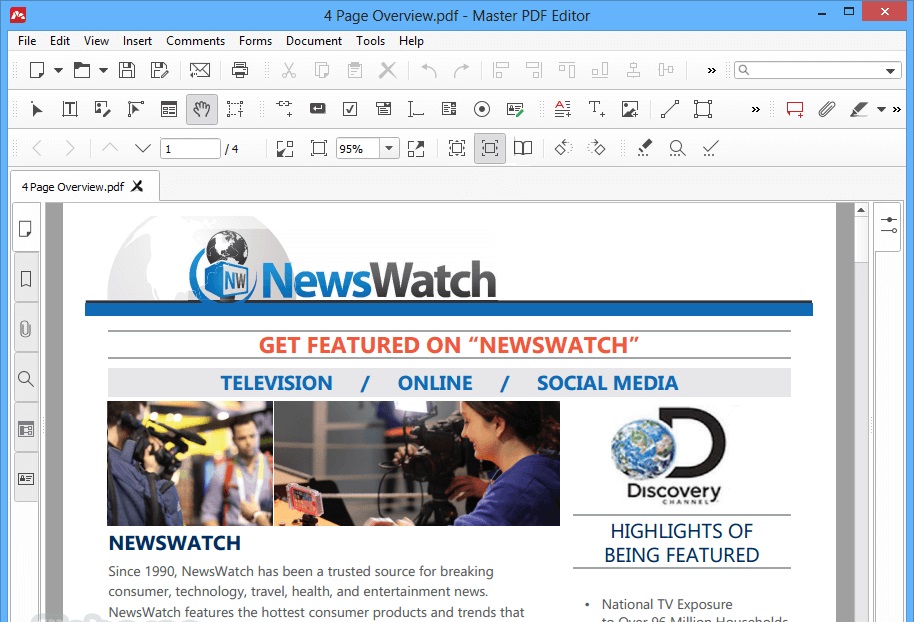Toggle the continuous page layout button
This screenshot has width=914, height=622.
[x=490, y=148]
